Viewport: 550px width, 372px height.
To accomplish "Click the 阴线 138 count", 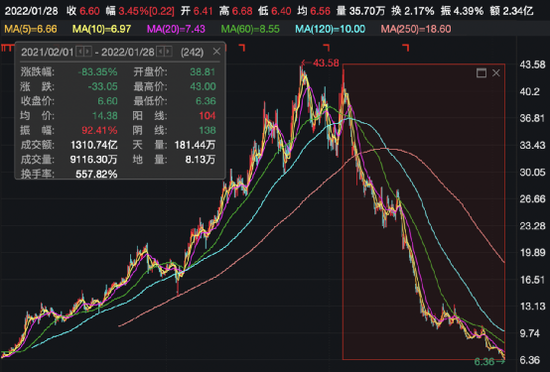I will coord(207,130).
